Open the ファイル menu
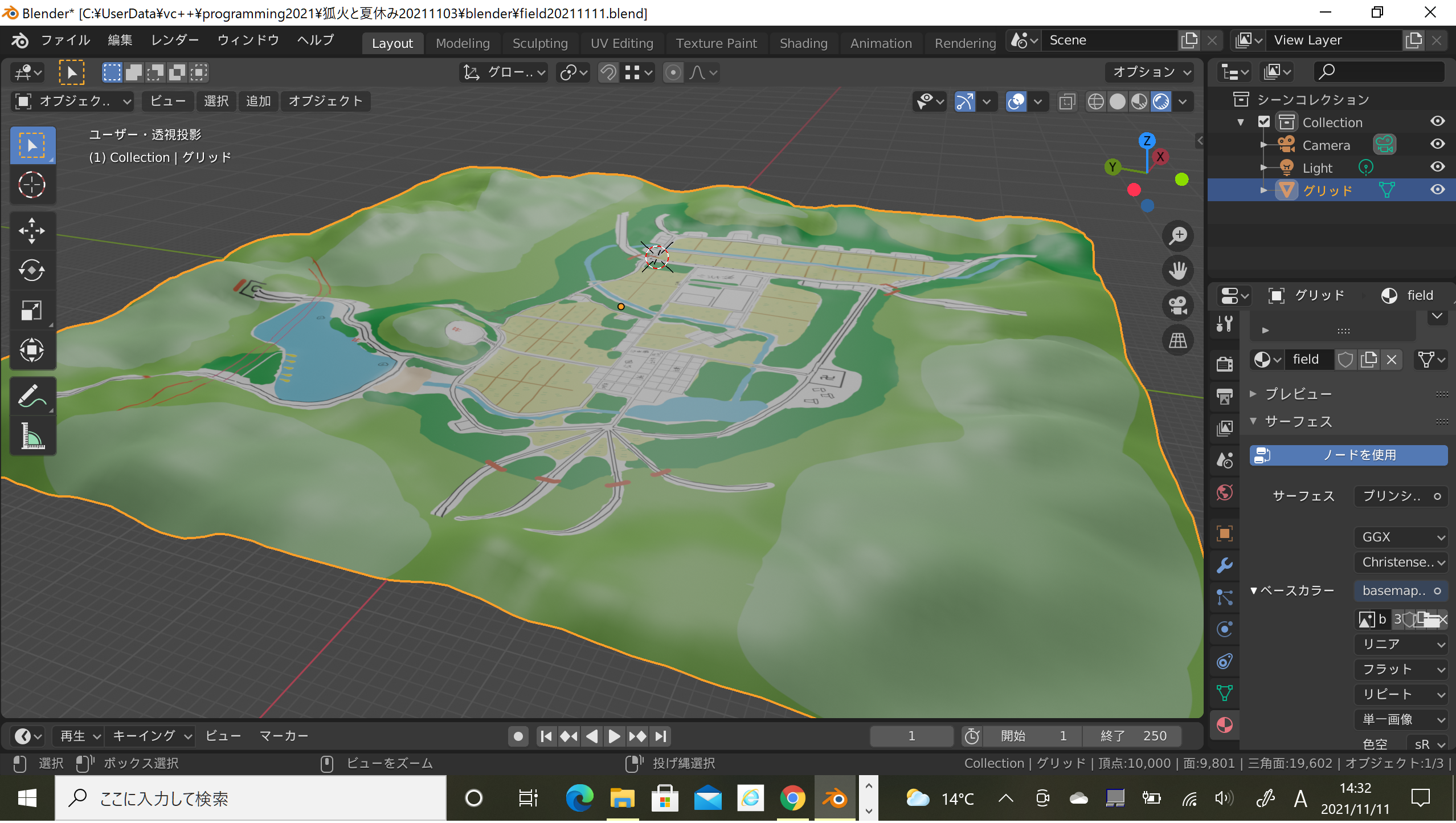 (x=65, y=40)
